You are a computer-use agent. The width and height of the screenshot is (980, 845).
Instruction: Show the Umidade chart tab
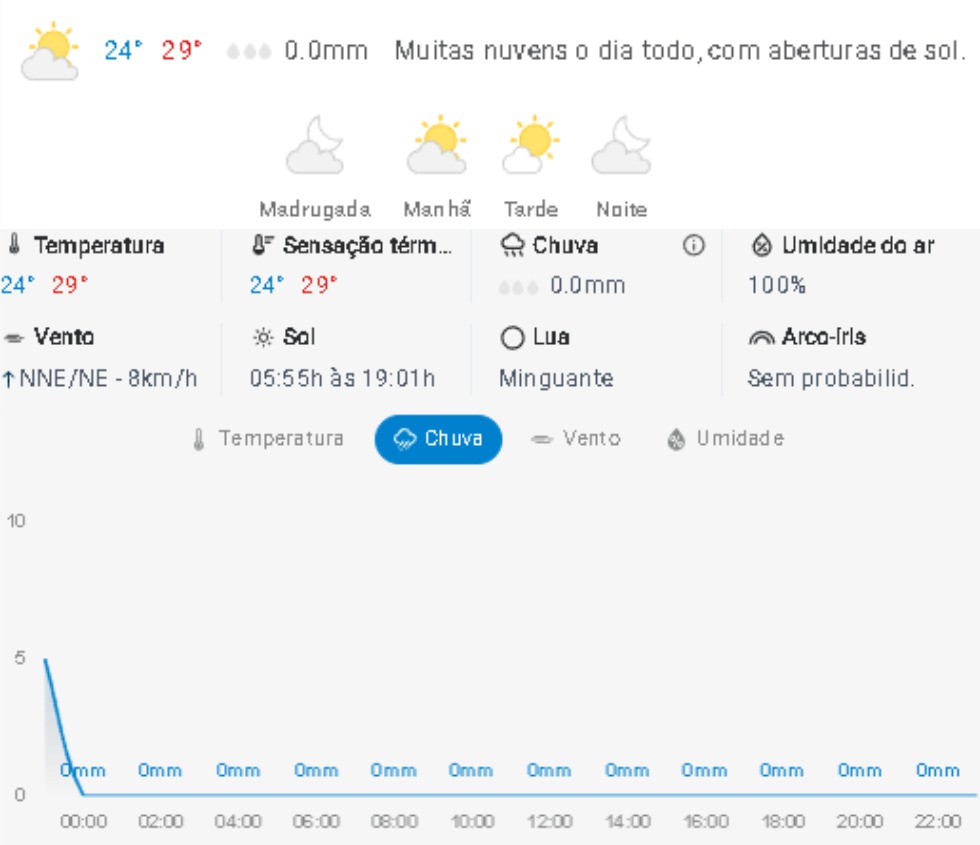click(725, 439)
